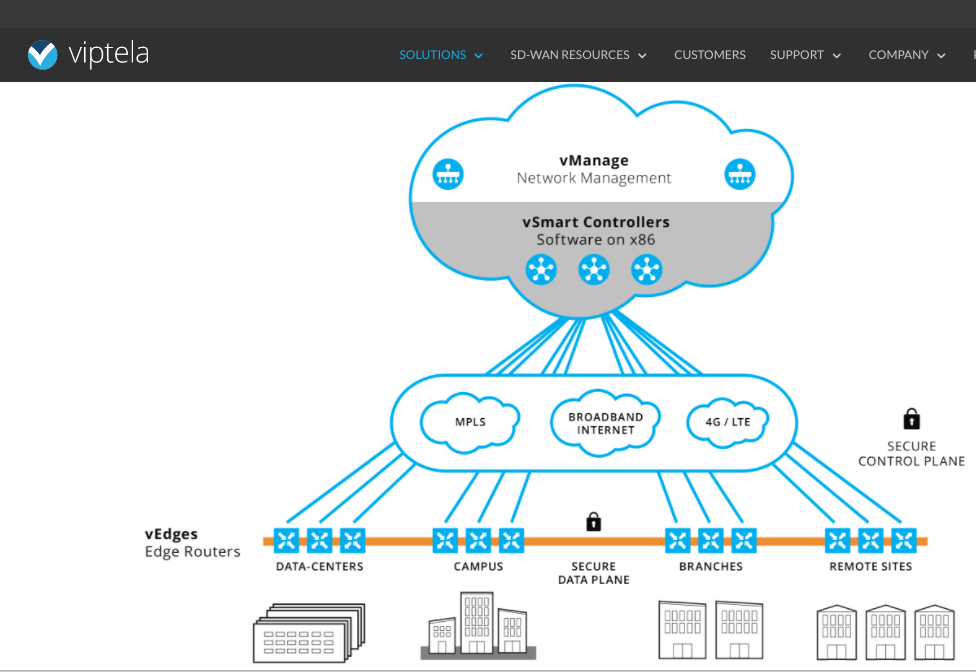
Task: Click the lock icon above Secure Data Plane
Action: coord(593,522)
